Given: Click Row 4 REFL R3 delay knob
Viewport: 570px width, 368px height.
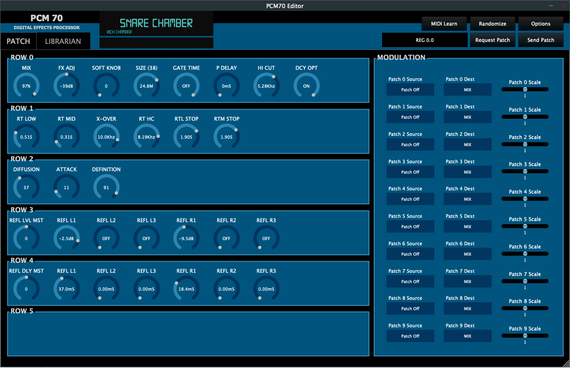Looking at the screenshot, I should 266,289.
